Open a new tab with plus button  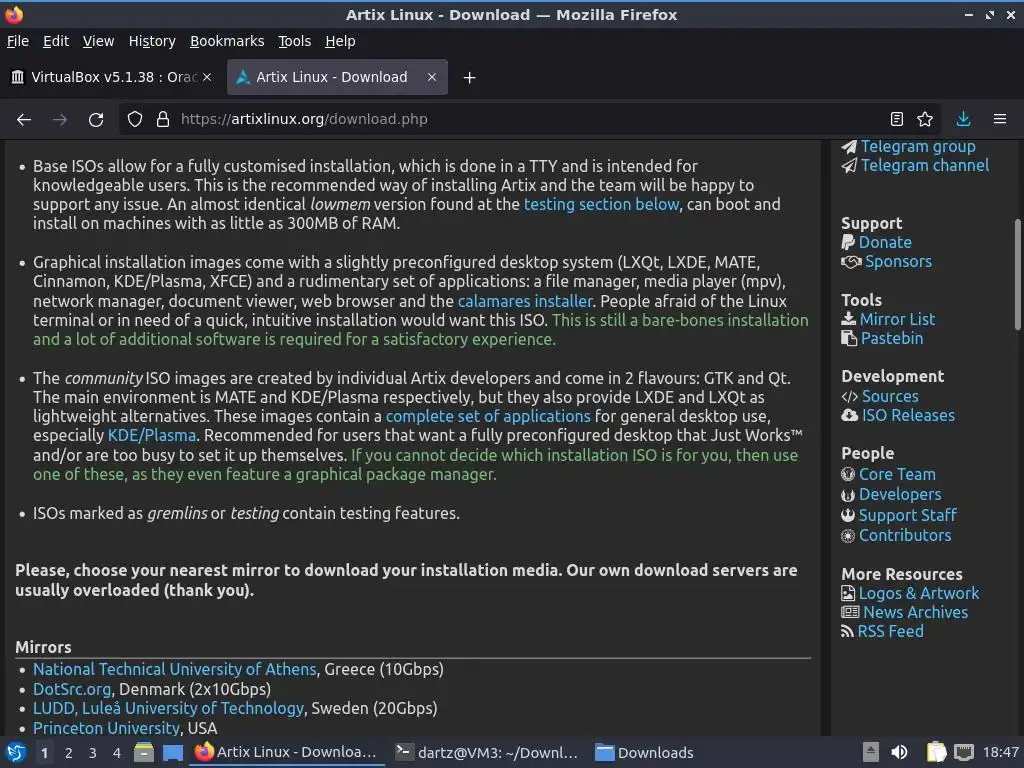pos(469,78)
